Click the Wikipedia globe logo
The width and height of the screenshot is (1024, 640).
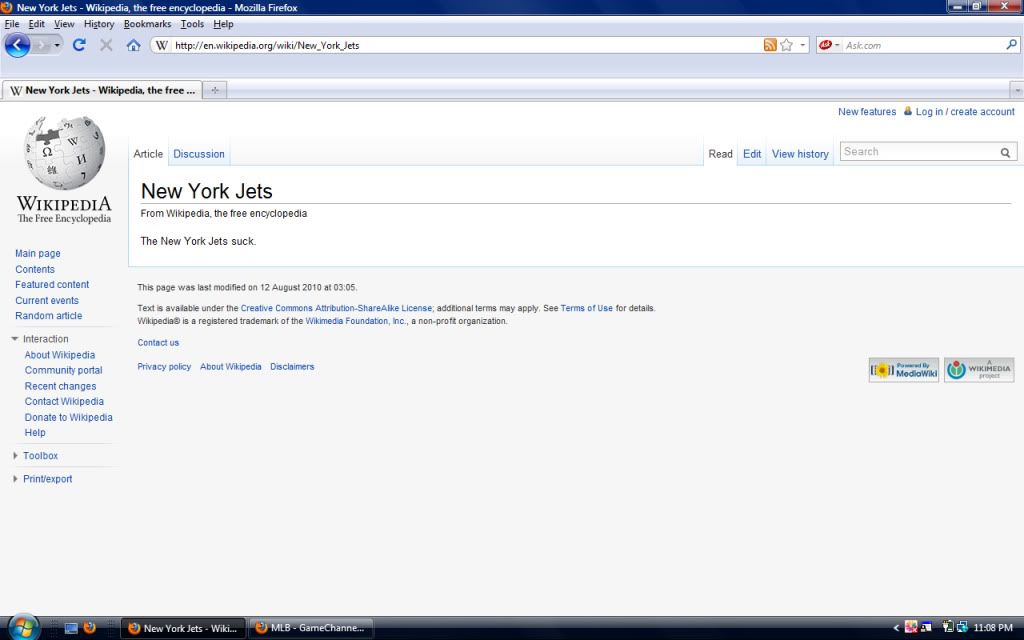click(x=64, y=153)
